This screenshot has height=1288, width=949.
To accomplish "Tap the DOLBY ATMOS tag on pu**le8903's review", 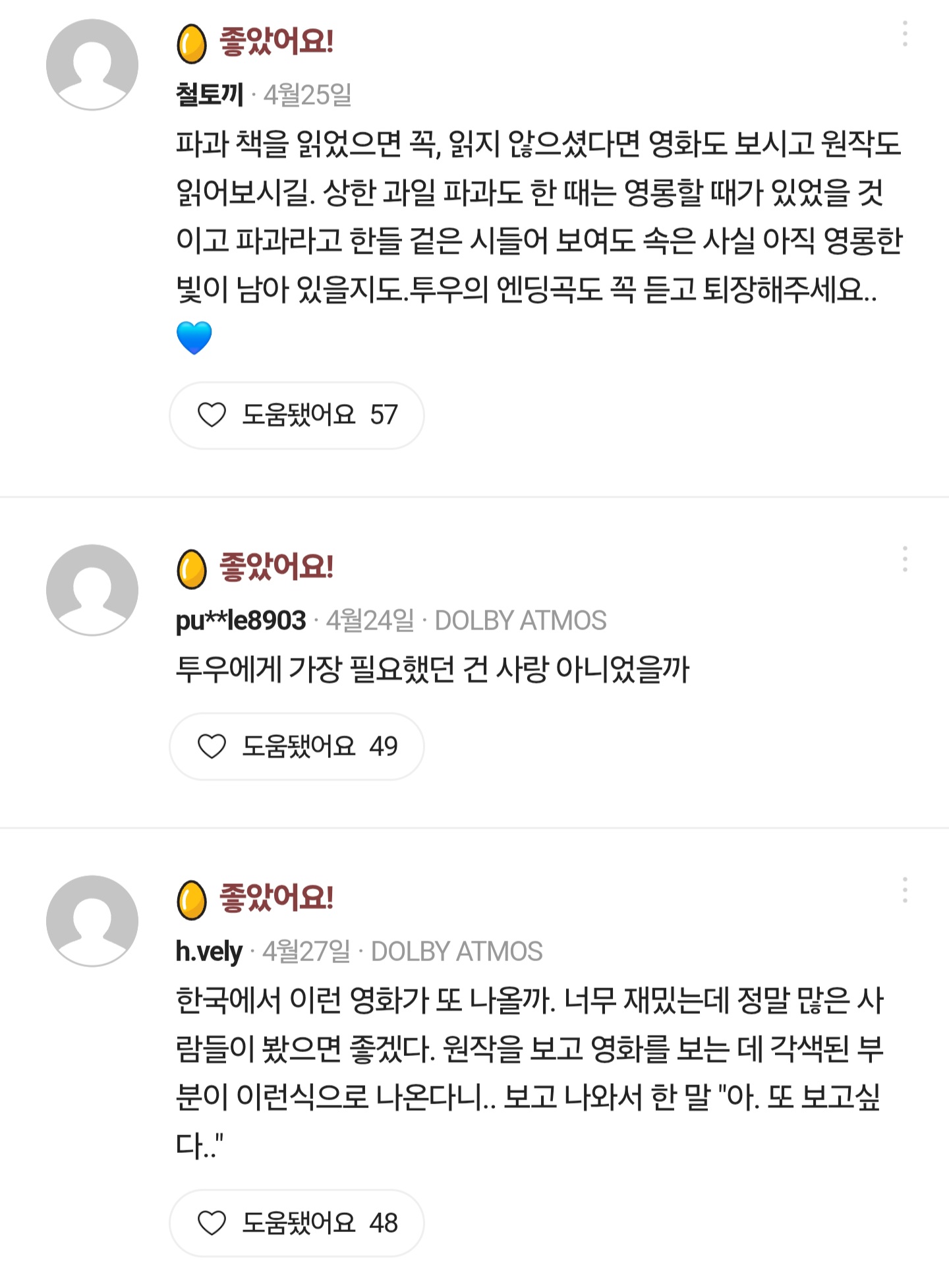I will 520,620.
